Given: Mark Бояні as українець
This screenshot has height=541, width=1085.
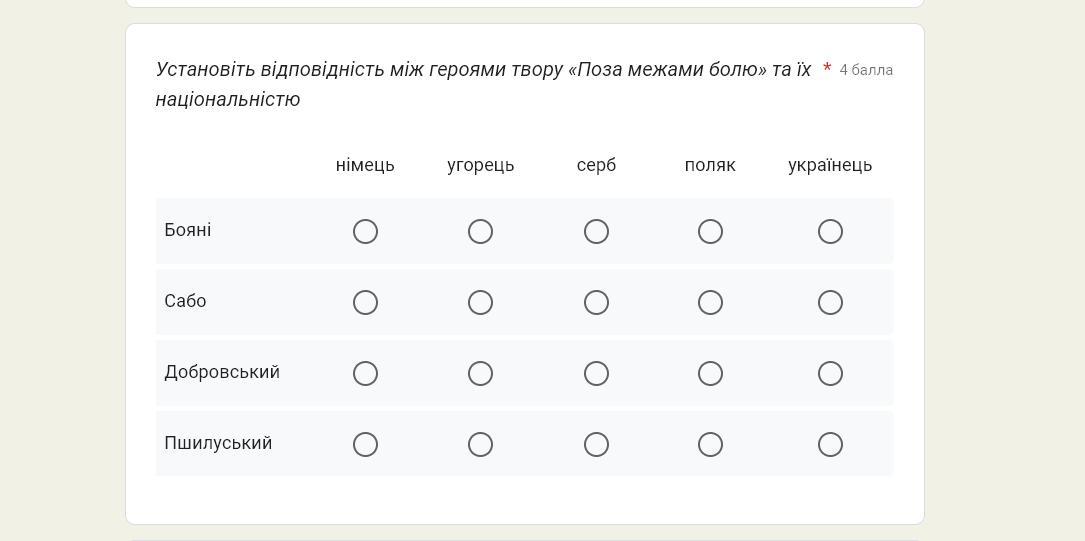Looking at the screenshot, I should 830,232.
